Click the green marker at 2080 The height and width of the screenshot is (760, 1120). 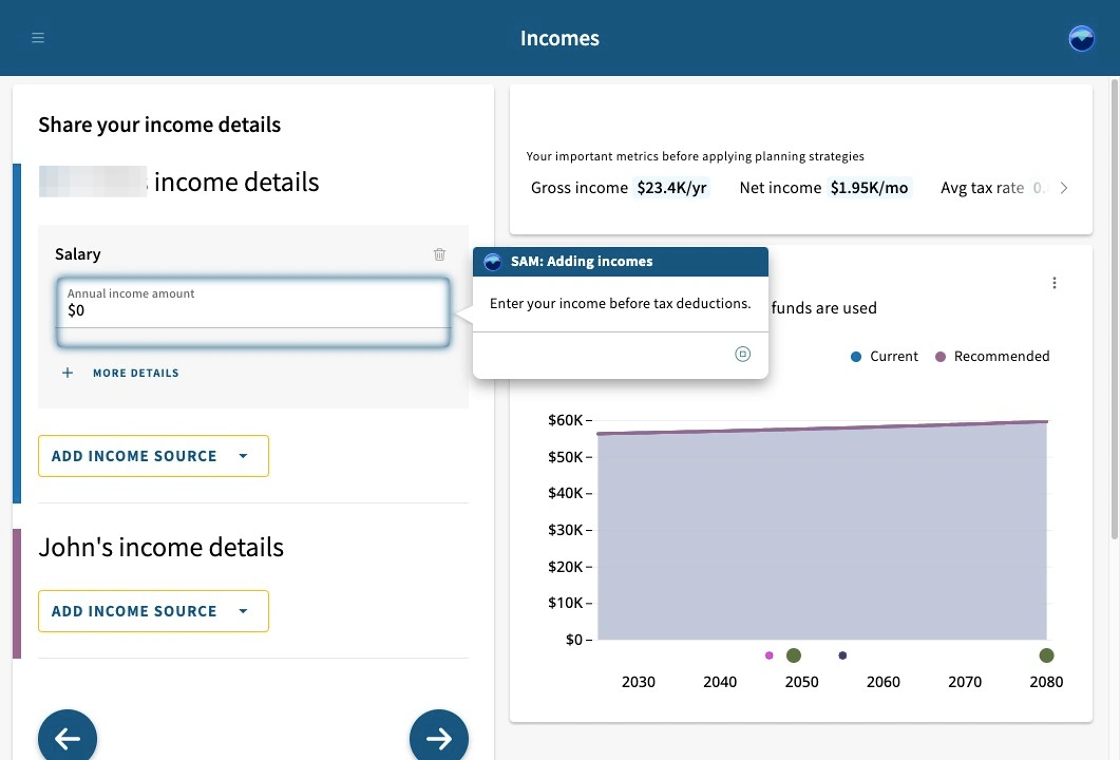(1046, 655)
